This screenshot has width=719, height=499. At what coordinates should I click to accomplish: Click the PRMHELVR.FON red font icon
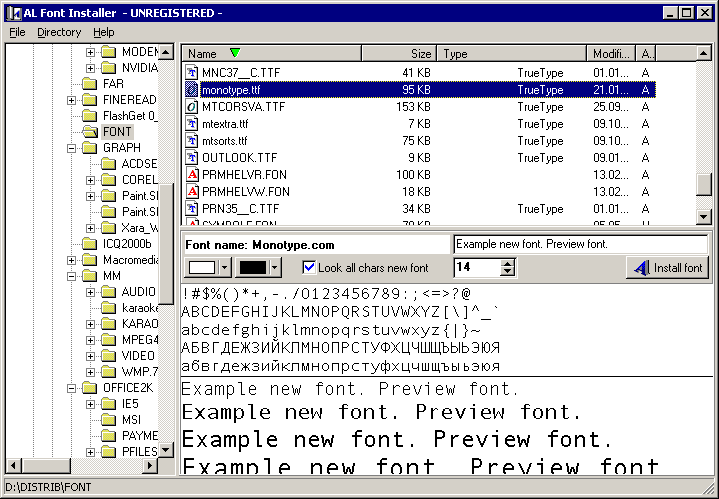click(x=191, y=174)
